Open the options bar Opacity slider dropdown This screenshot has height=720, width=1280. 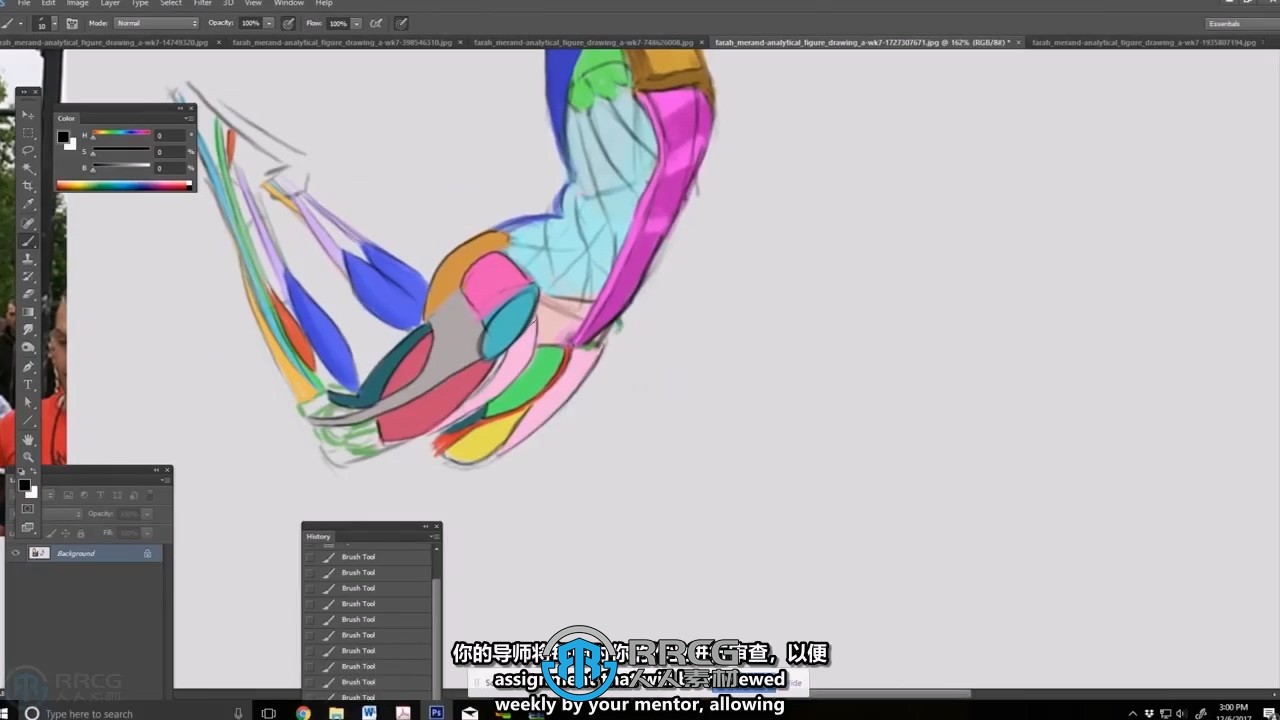tap(269, 23)
